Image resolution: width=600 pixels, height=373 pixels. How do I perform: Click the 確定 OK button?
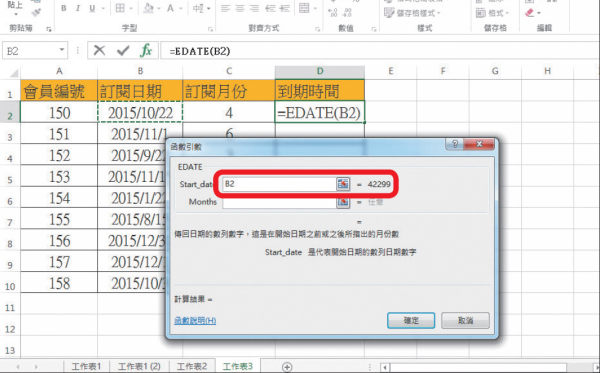coord(411,321)
